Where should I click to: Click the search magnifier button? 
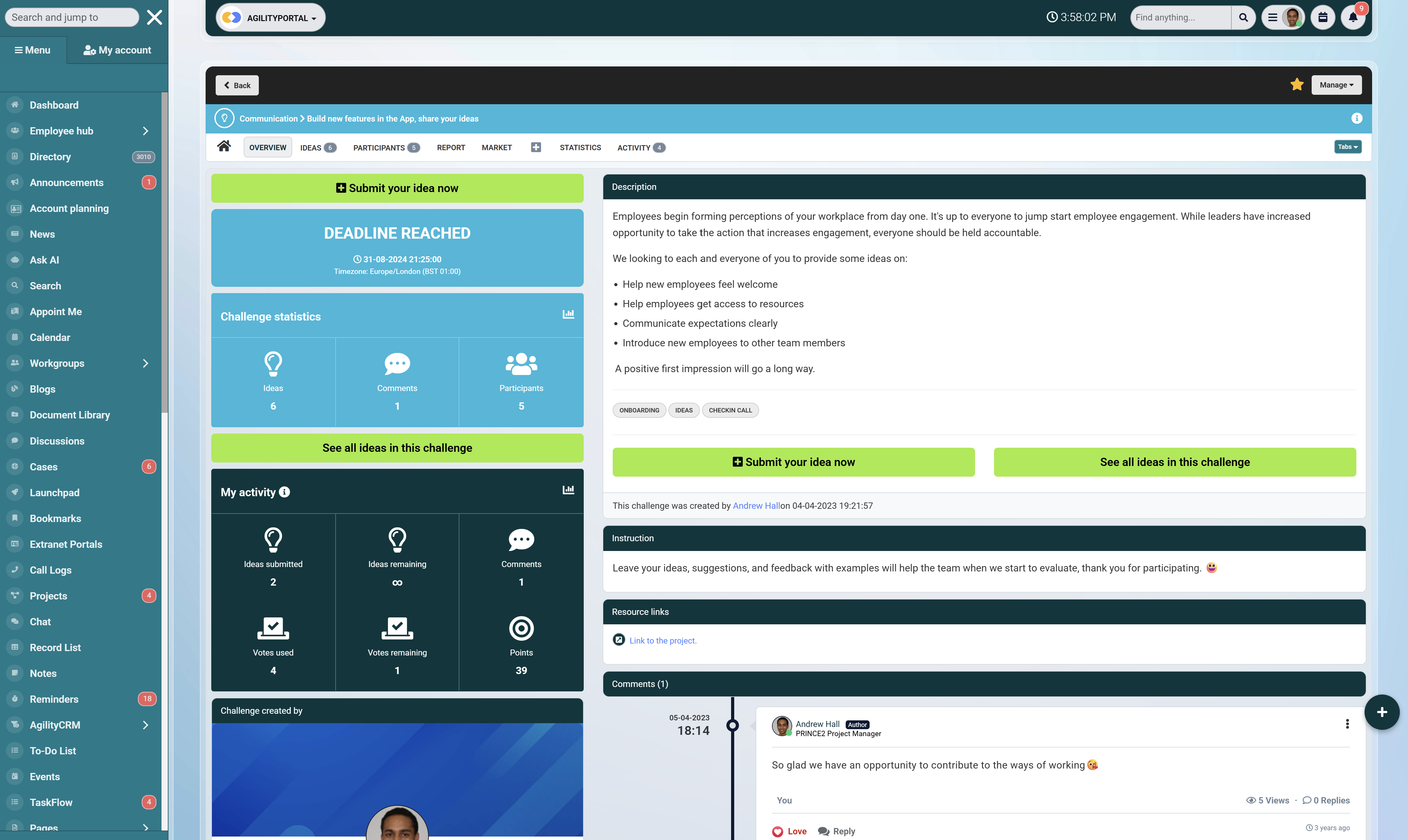[1243, 18]
